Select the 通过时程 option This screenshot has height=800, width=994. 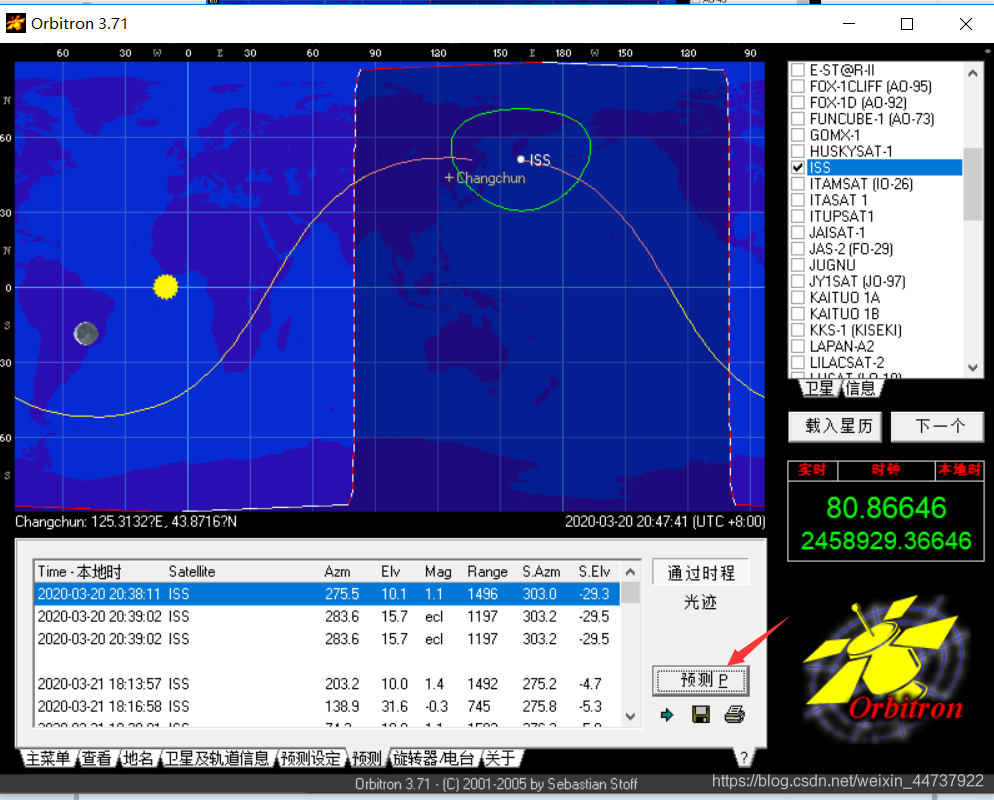tap(700, 573)
